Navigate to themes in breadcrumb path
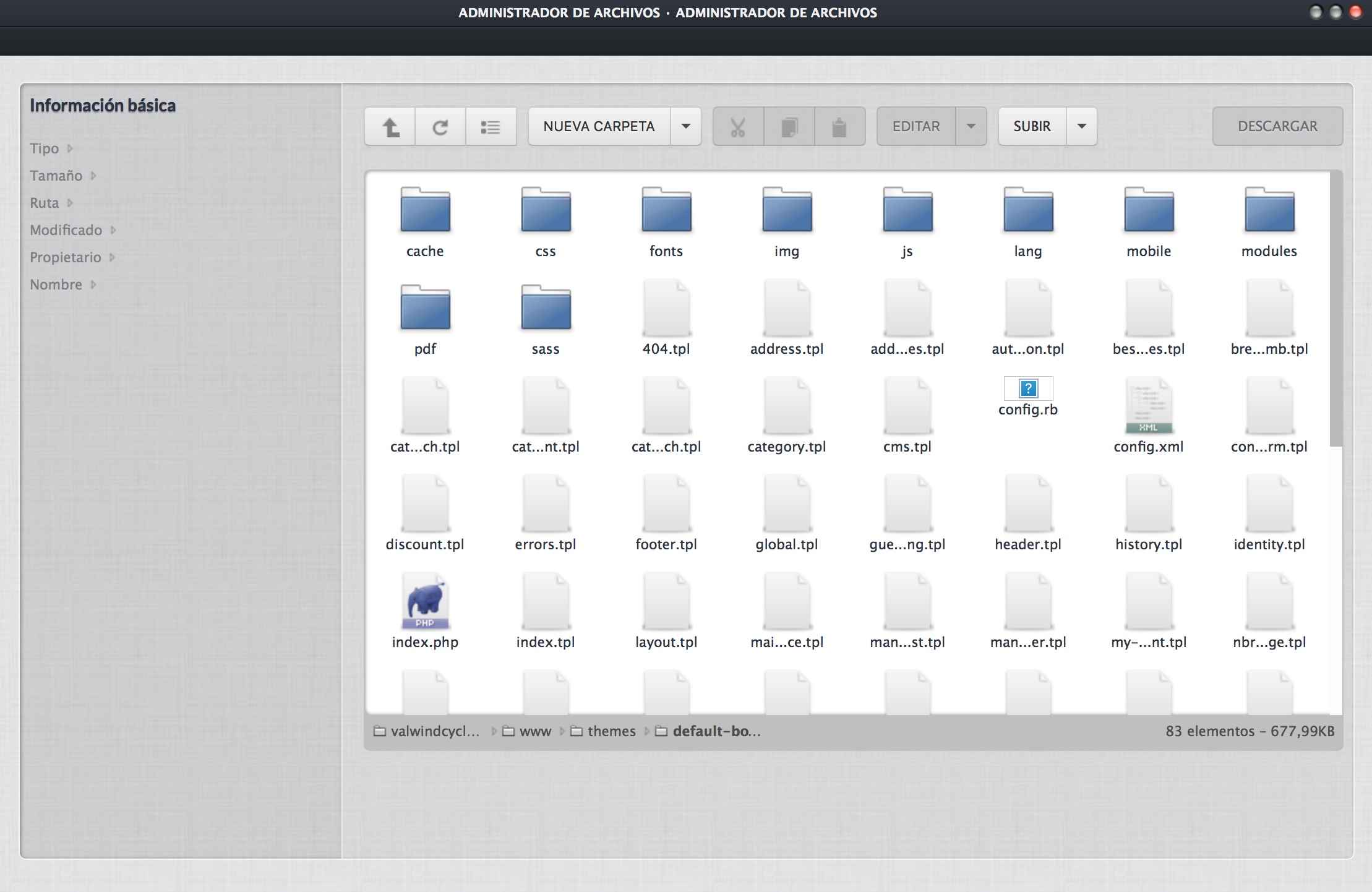Screen dimensions: 1372x892 pyautogui.click(x=611, y=731)
